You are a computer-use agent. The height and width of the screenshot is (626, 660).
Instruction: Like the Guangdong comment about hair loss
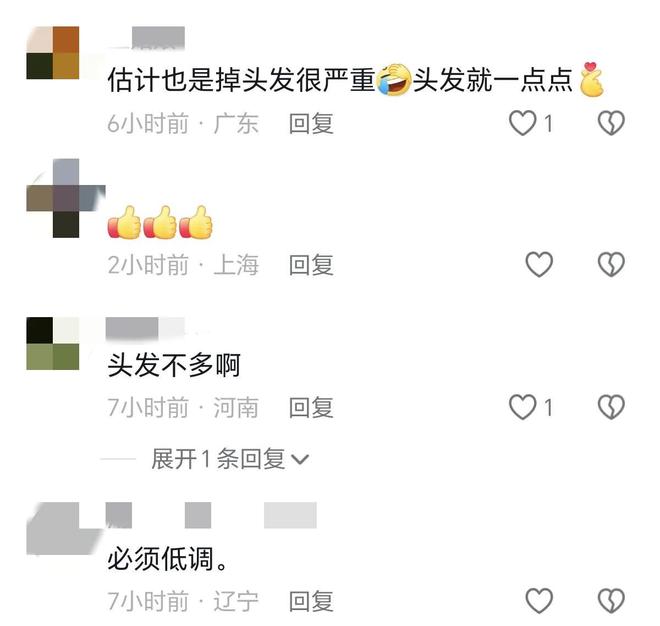point(523,123)
